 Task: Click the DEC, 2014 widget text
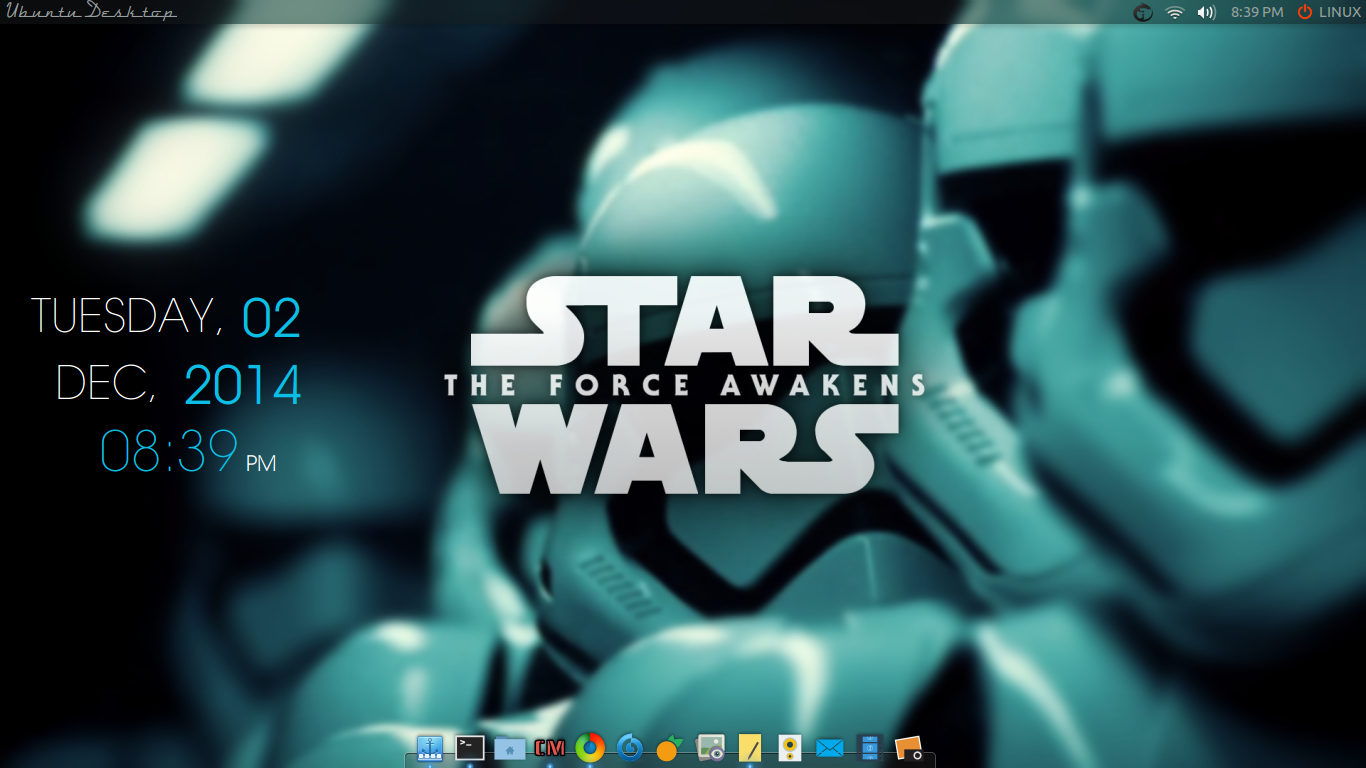click(x=178, y=385)
